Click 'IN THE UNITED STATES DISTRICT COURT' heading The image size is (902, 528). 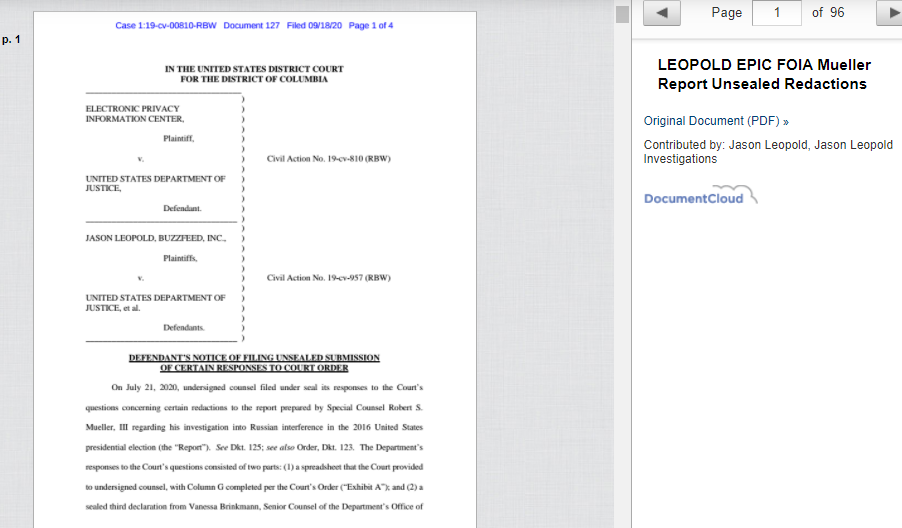[254, 69]
